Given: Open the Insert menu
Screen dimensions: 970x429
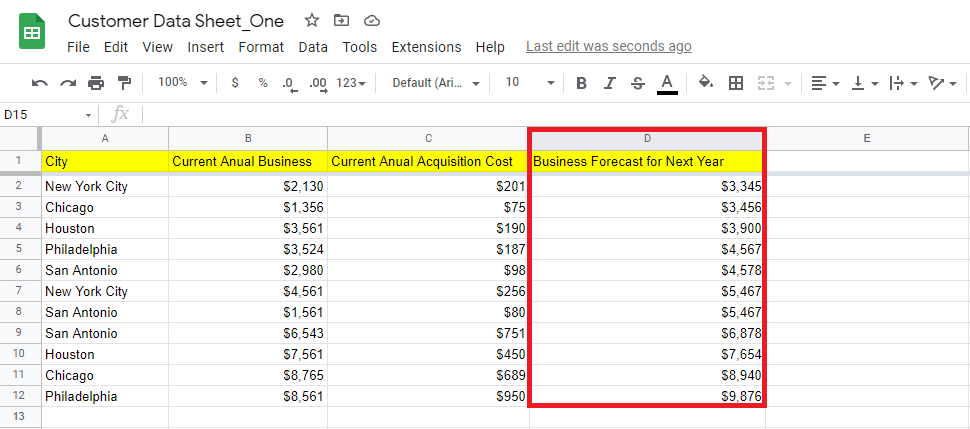Looking at the screenshot, I should click(x=205, y=47).
